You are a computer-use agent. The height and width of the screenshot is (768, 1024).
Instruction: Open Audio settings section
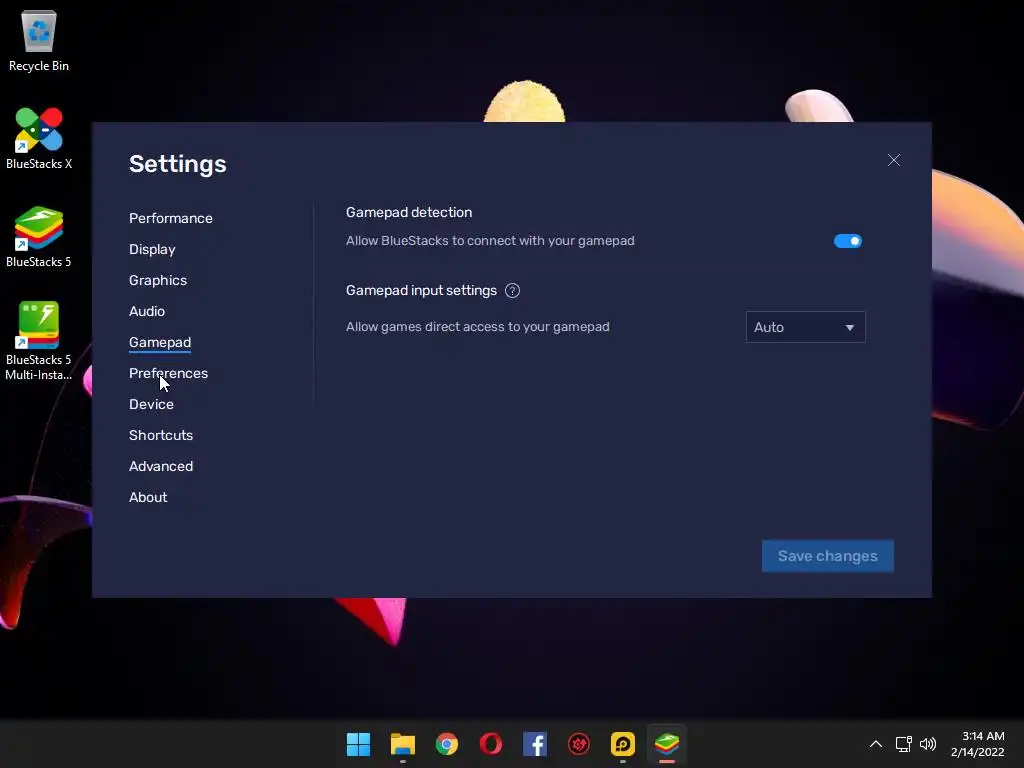coord(147,312)
